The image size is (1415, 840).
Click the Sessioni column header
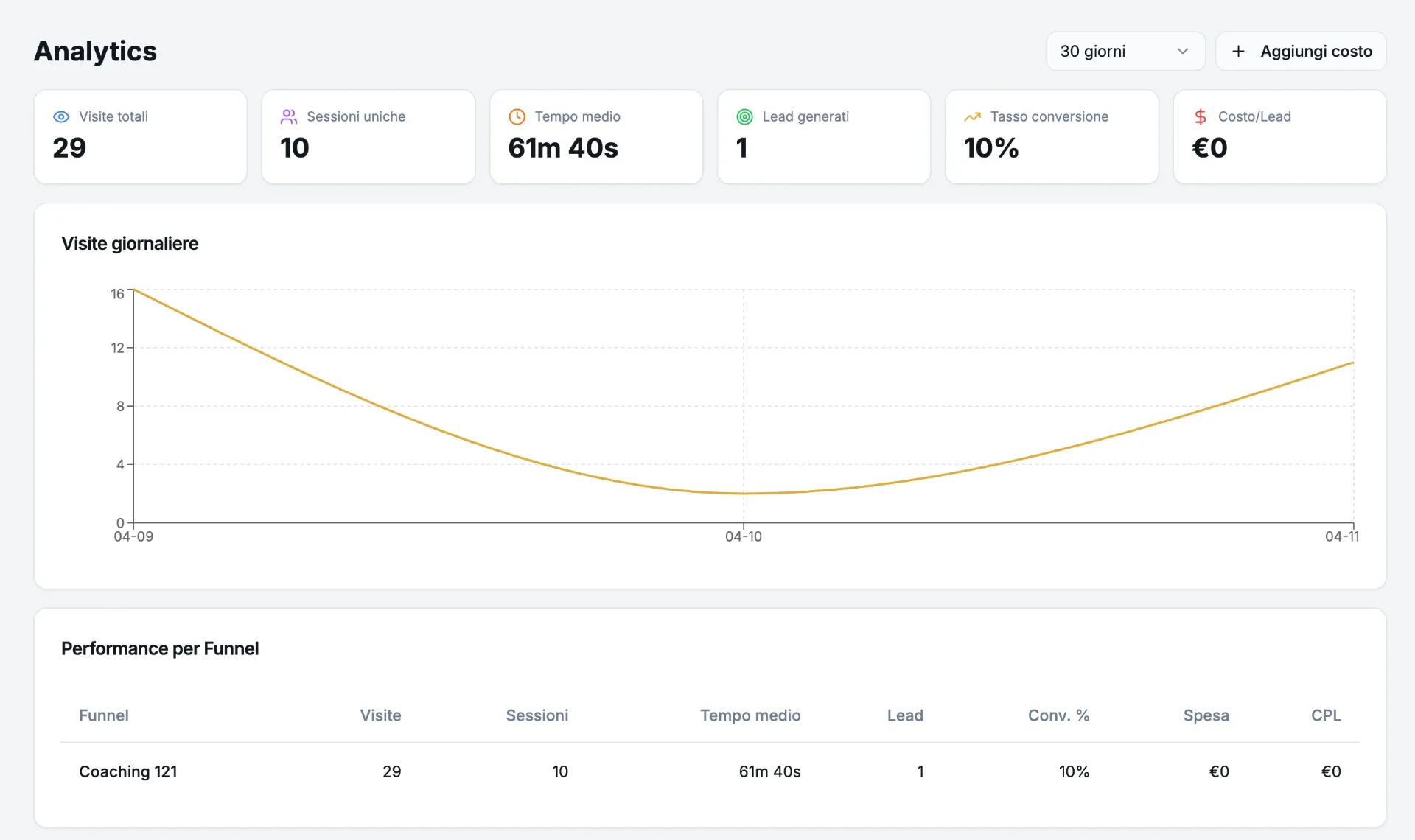tap(537, 715)
